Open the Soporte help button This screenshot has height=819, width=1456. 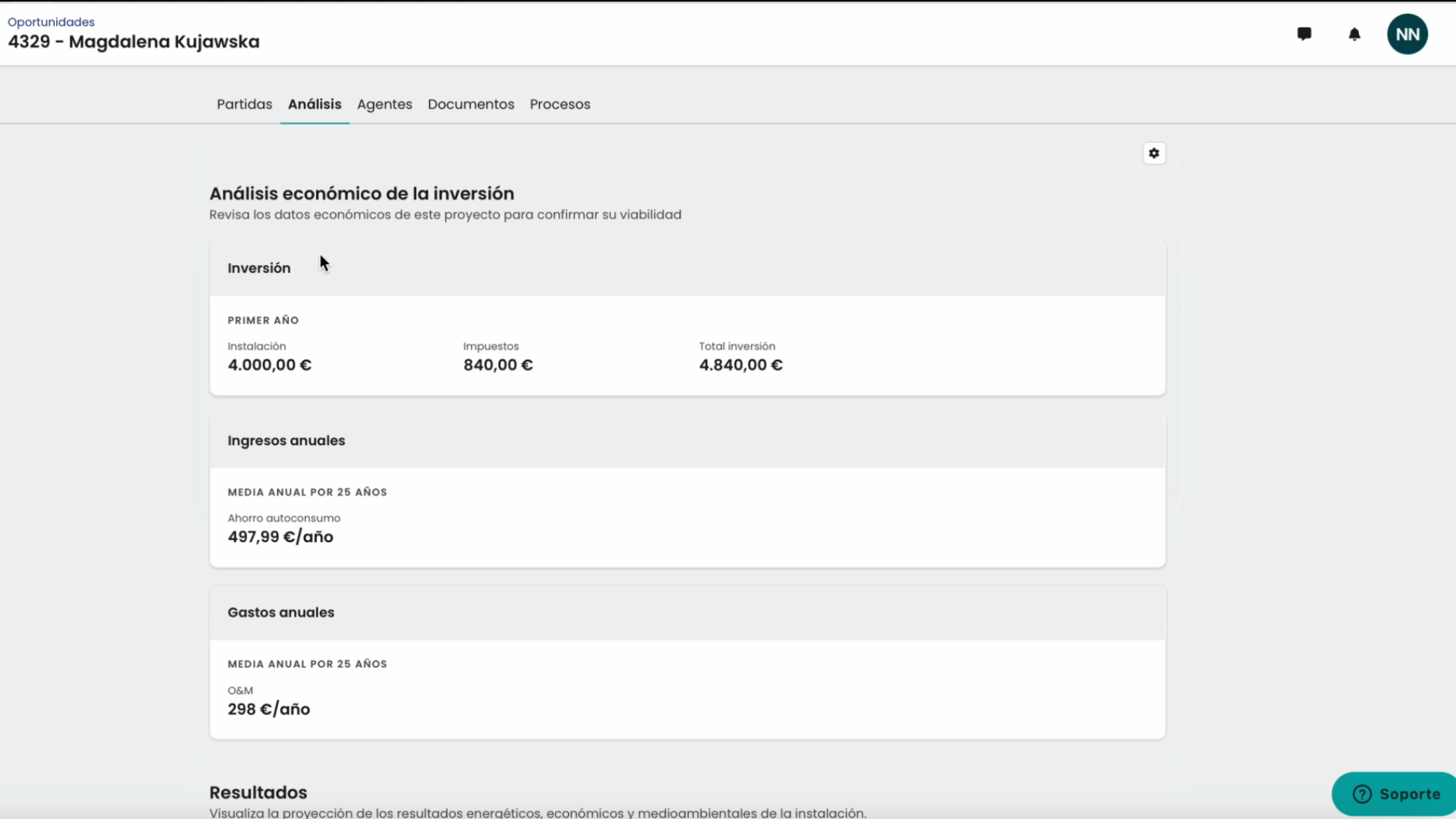[1395, 794]
